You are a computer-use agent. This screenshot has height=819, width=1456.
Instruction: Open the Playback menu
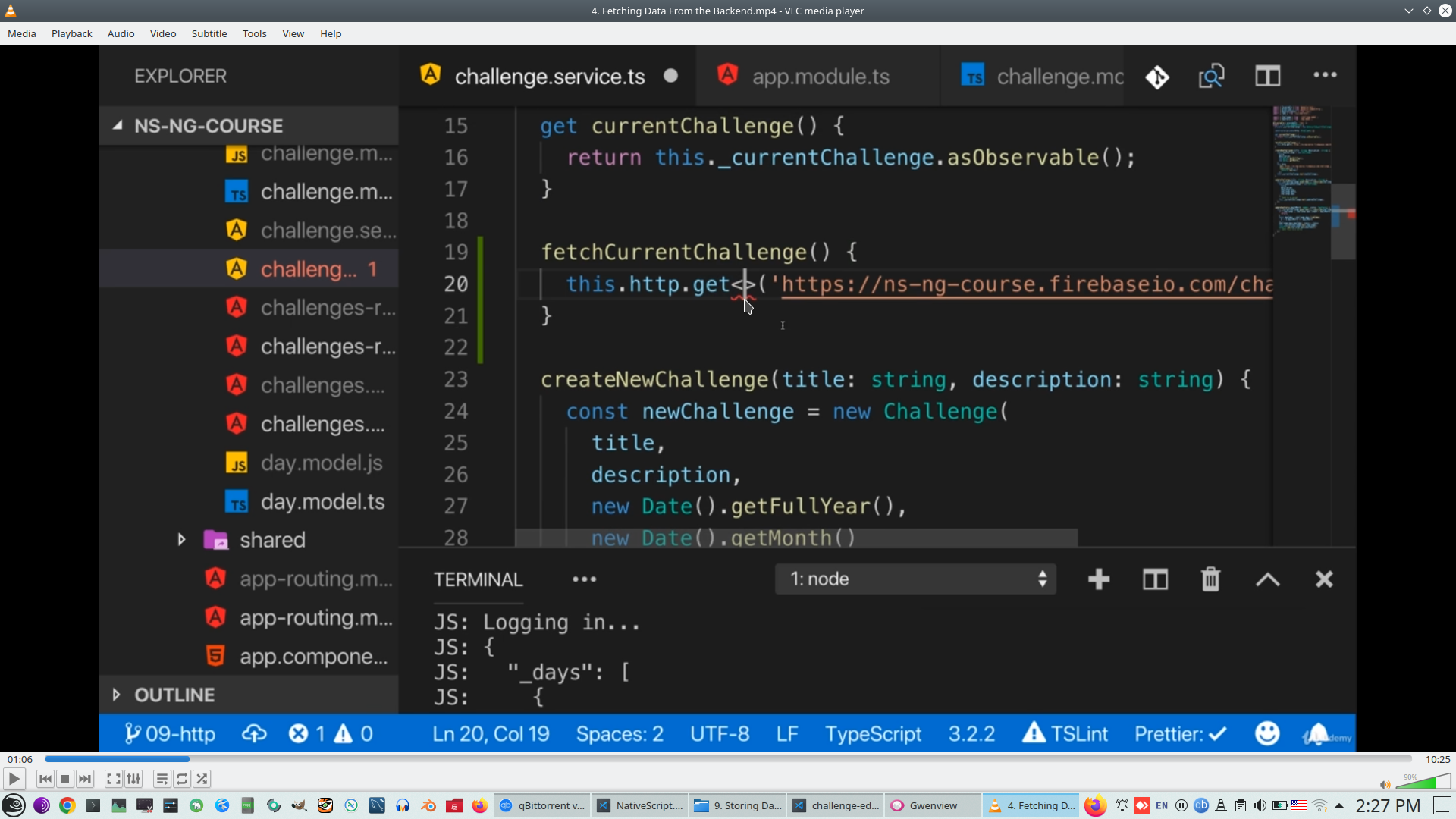coord(71,33)
